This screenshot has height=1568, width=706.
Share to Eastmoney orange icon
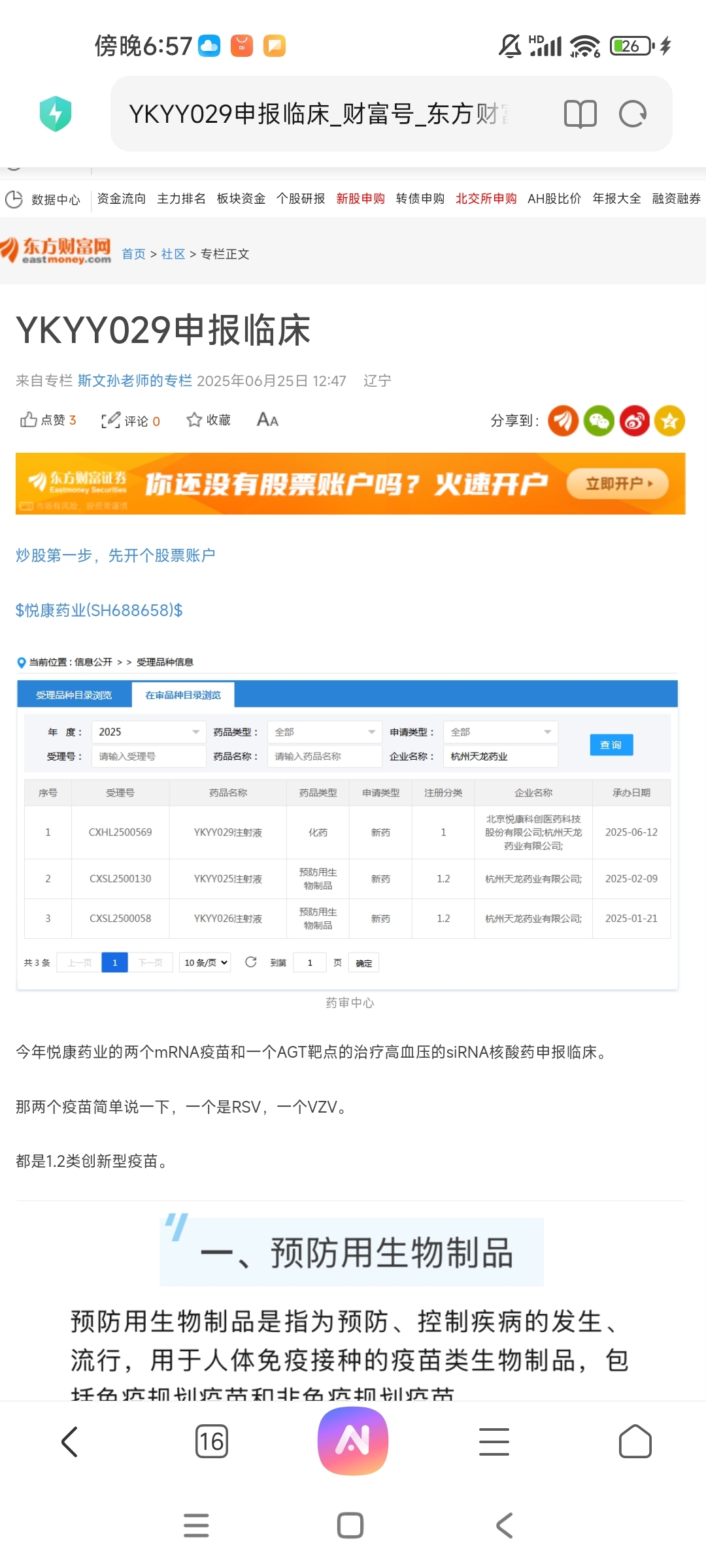pyautogui.click(x=563, y=421)
